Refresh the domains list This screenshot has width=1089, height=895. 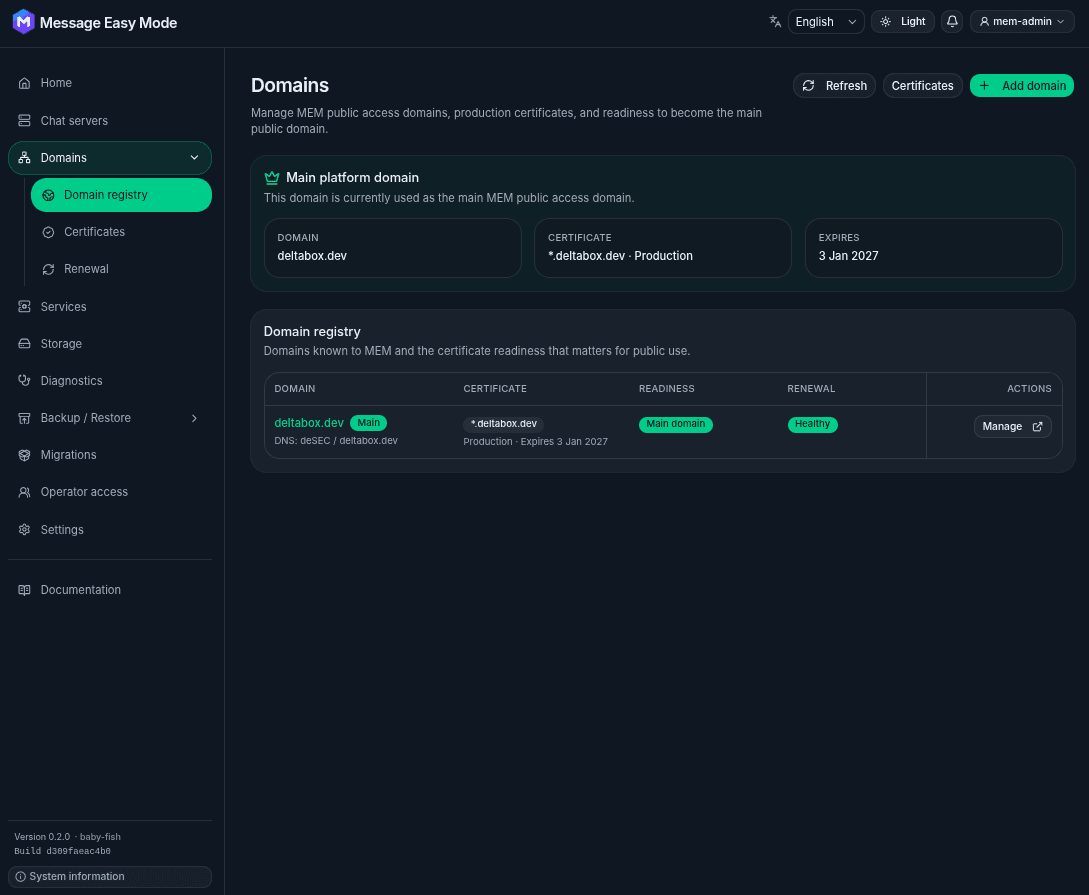tap(834, 85)
